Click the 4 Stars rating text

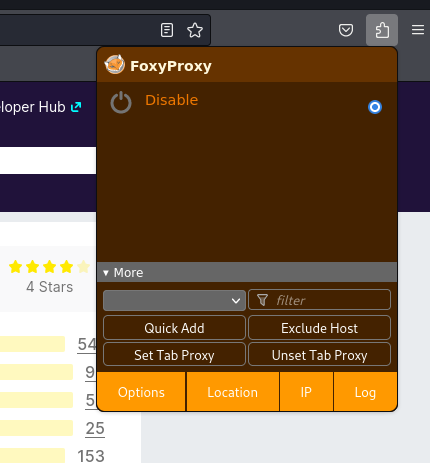tap(50, 287)
